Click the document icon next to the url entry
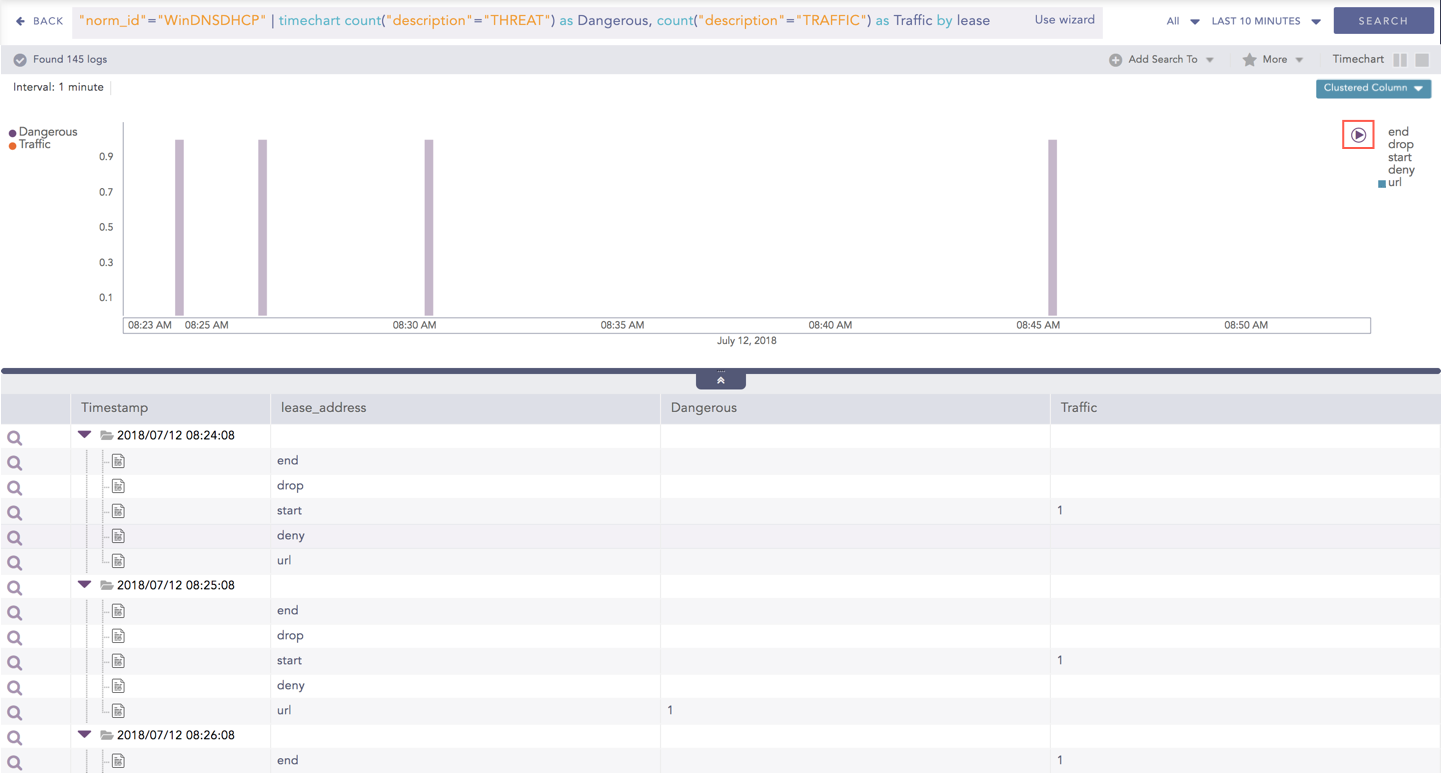This screenshot has height=773, width=1441. [x=117, y=561]
